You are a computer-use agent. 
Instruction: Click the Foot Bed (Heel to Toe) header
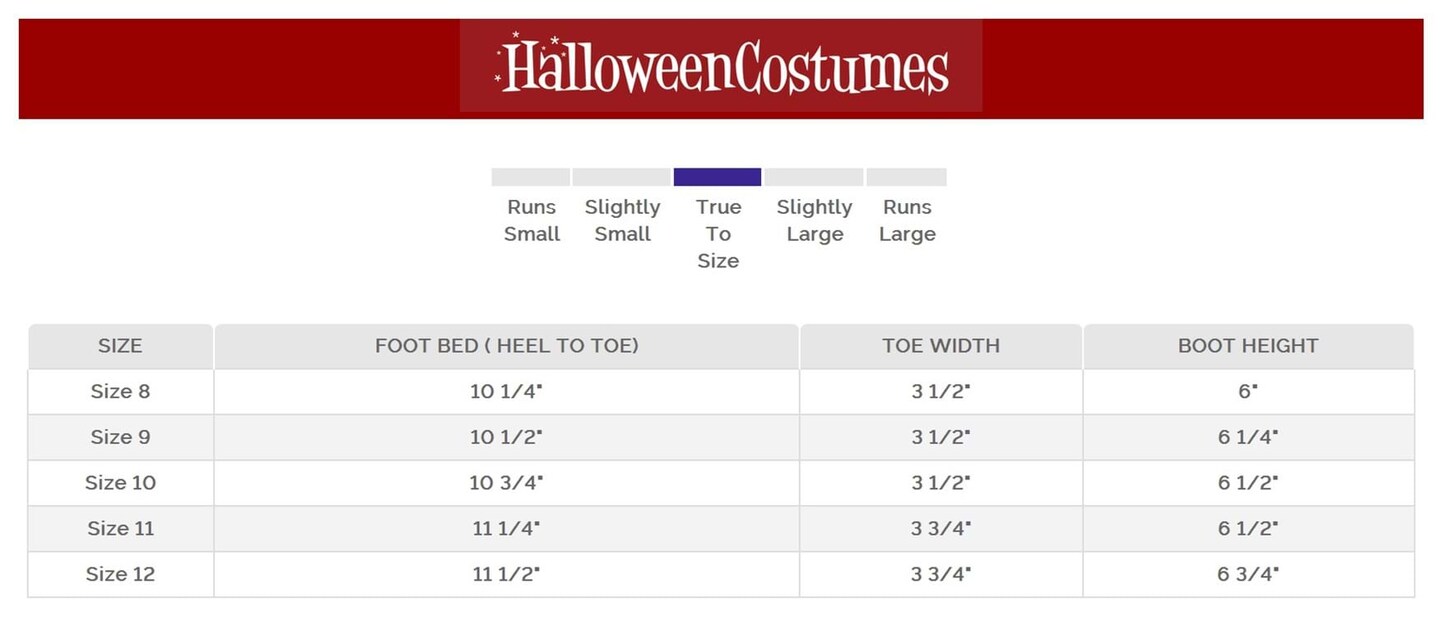(506, 346)
